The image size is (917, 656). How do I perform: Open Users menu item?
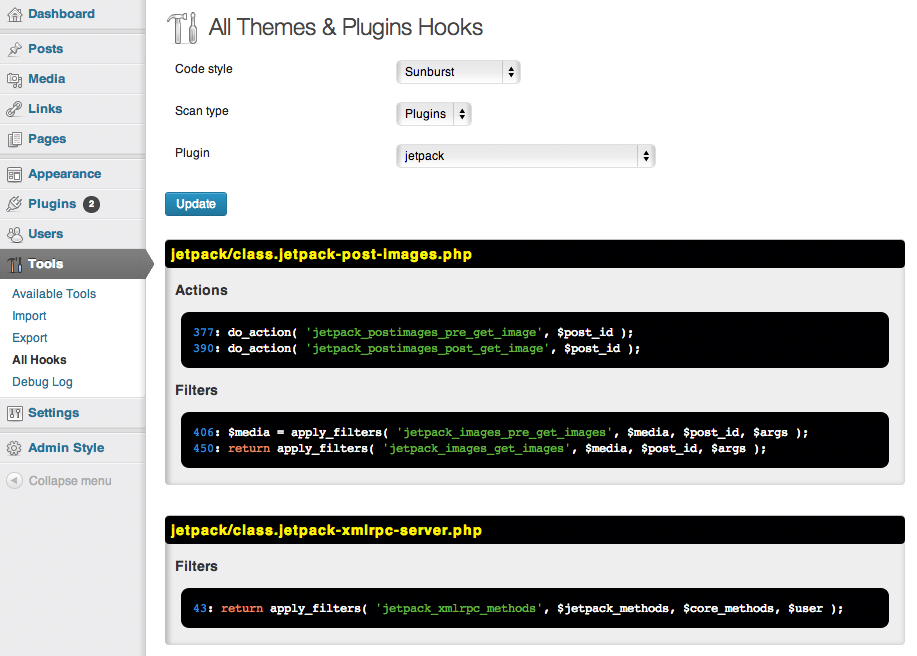click(73, 234)
